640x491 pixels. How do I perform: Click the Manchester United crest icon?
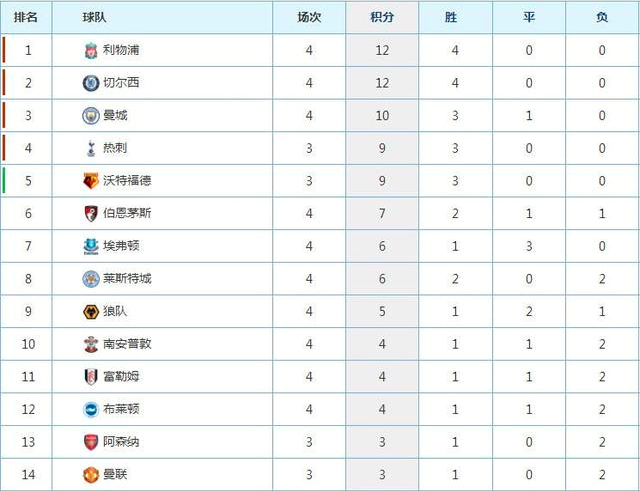[91, 475]
